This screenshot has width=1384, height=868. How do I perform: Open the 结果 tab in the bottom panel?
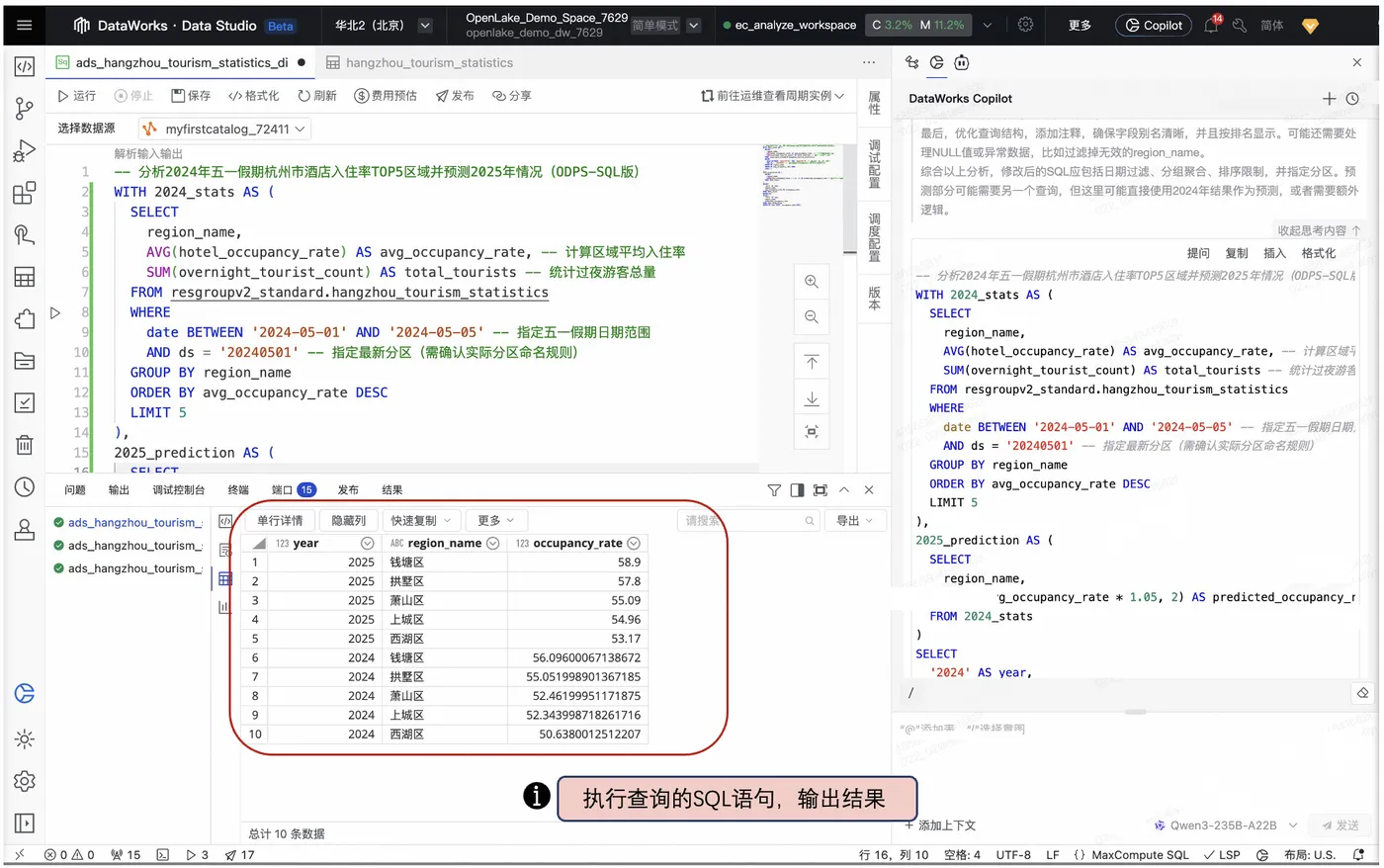(x=392, y=490)
